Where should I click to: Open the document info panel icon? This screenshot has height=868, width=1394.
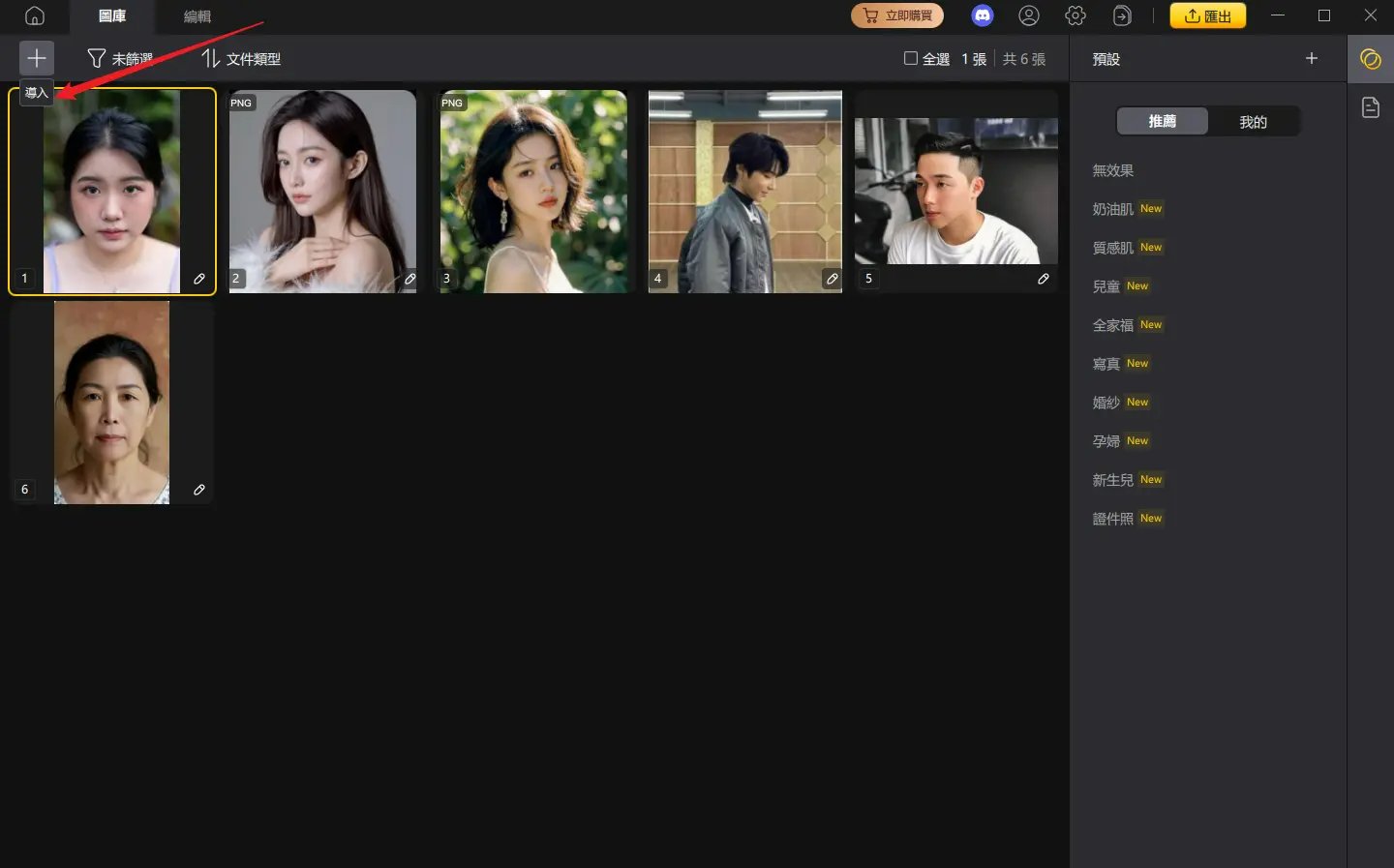1371,107
